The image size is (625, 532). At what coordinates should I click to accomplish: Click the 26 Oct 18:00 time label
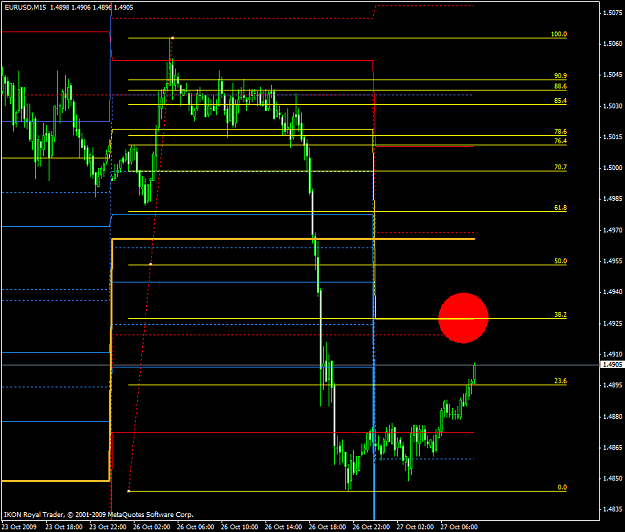[327, 527]
